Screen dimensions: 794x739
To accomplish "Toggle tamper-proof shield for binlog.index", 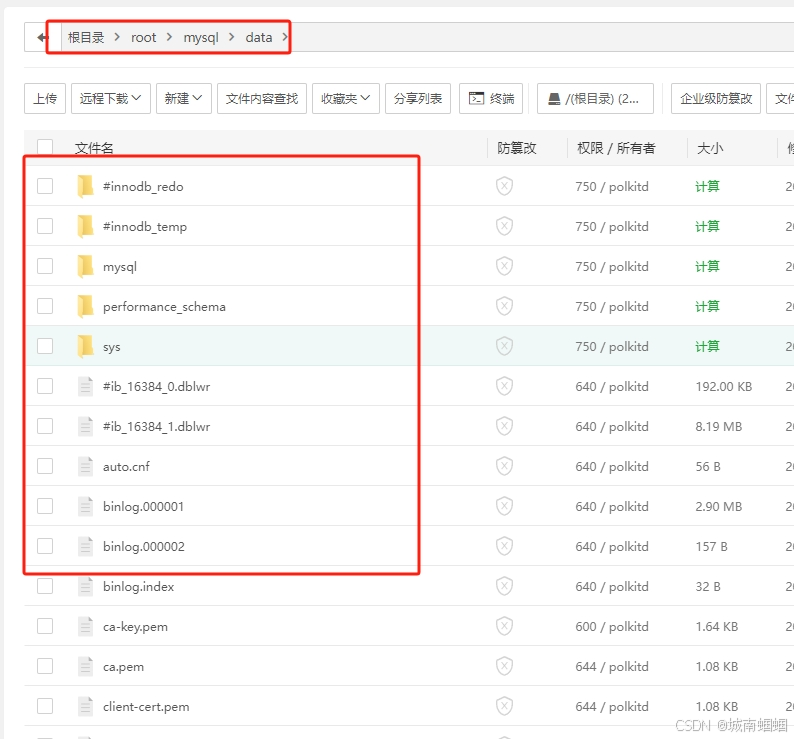I will pyautogui.click(x=504, y=586).
